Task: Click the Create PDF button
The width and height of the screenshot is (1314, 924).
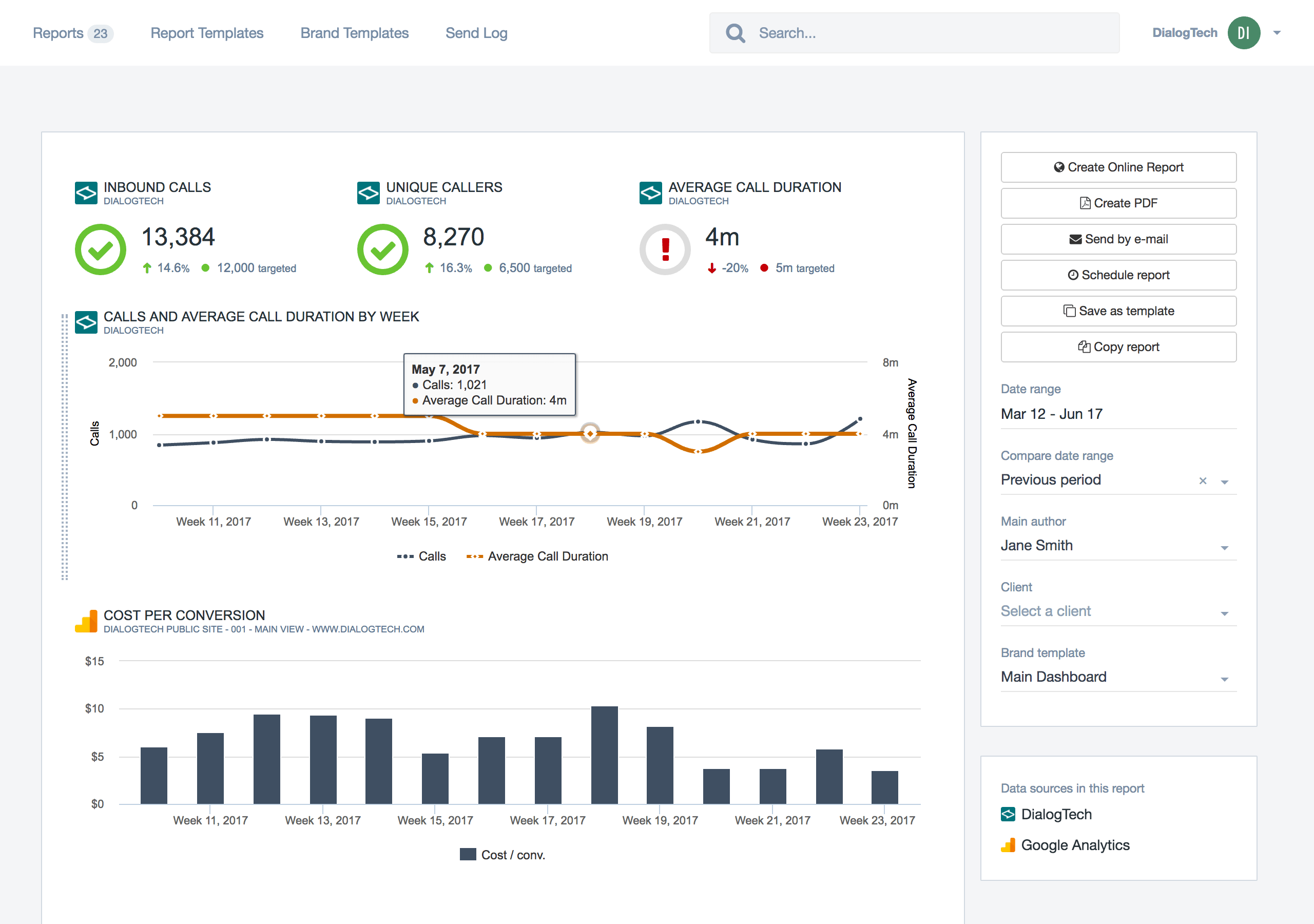Action: pyautogui.click(x=1118, y=203)
